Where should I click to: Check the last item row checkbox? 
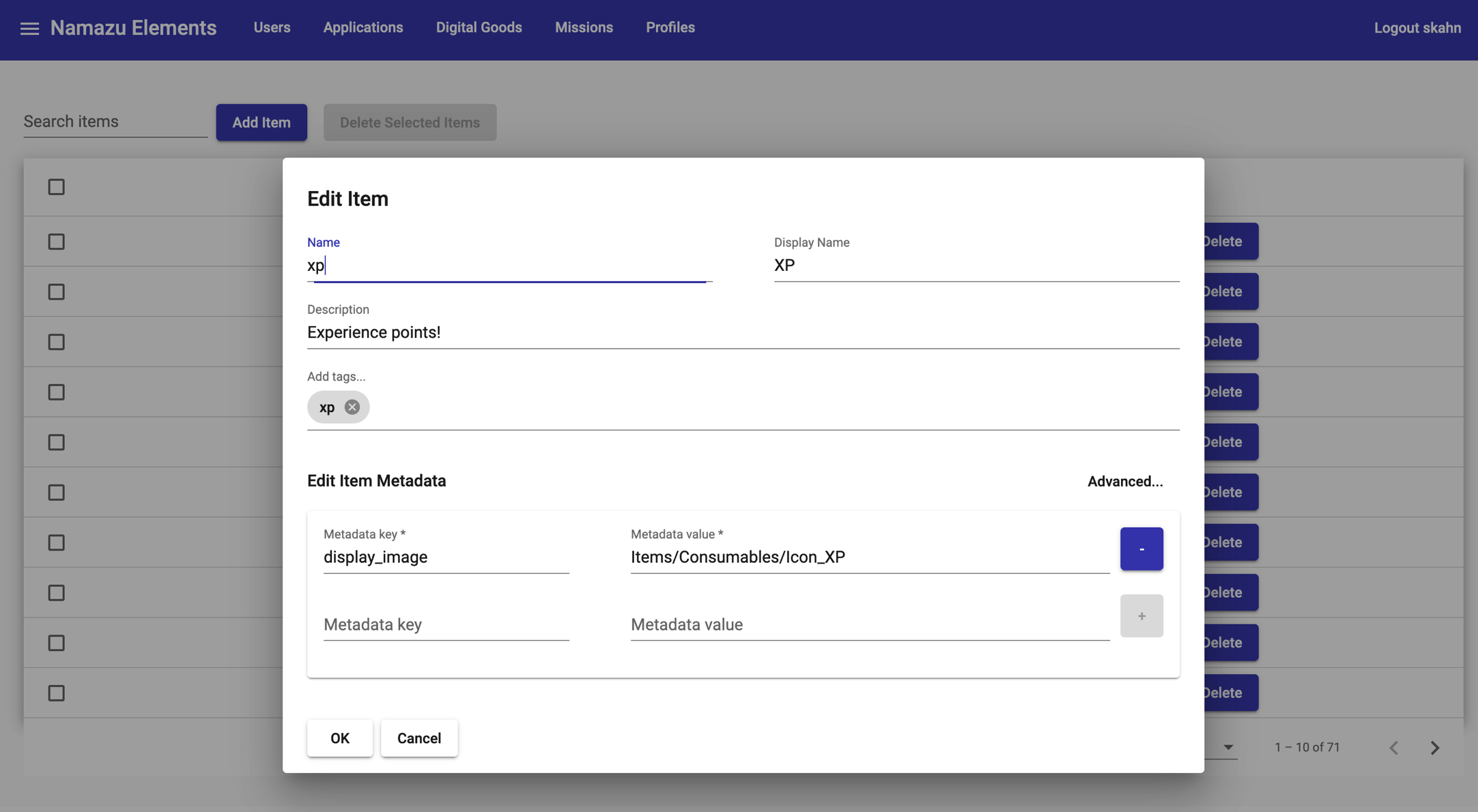(x=56, y=693)
